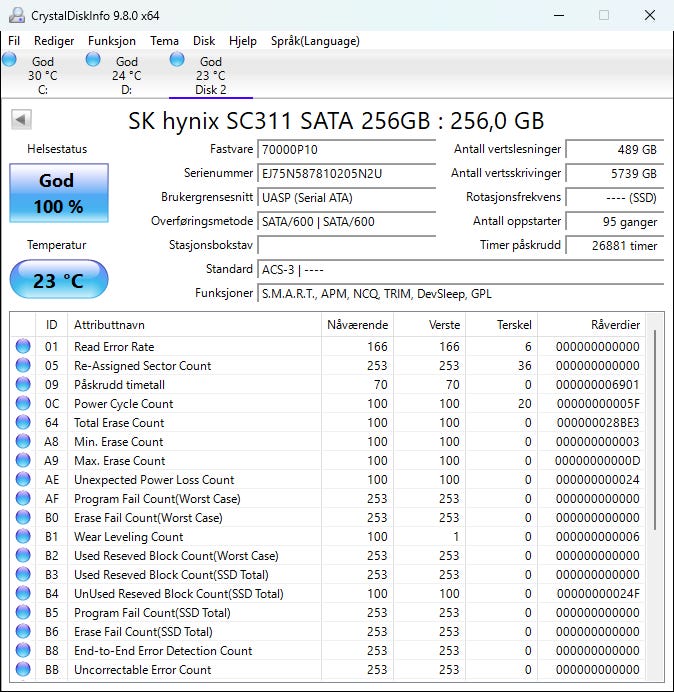
Task: Open the Fil menu
Action: [14, 41]
